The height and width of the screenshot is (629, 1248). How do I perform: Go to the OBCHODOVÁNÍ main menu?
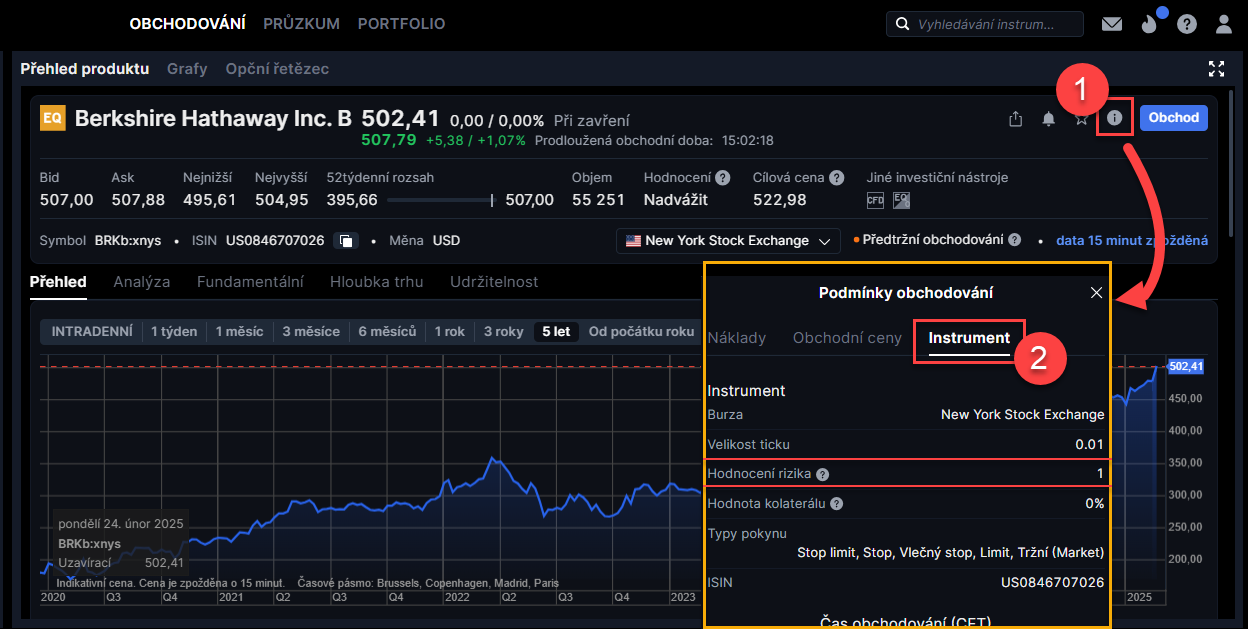tap(188, 24)
